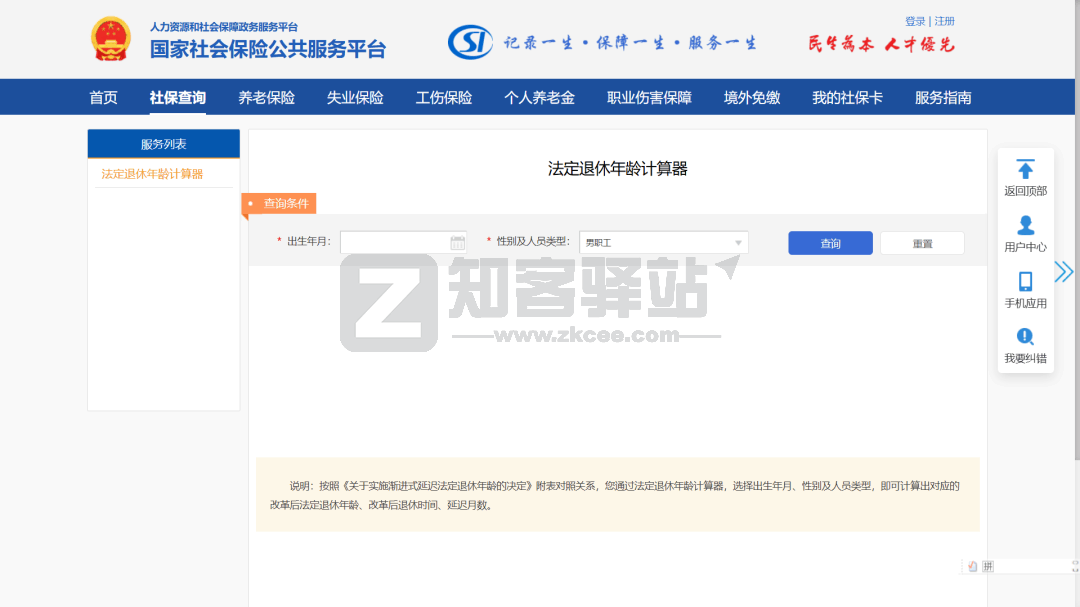Image resolution: width=1080 pixels, height=607 pixels.
Task: Click the 登录 login link
Action: [x=915, y=21]
